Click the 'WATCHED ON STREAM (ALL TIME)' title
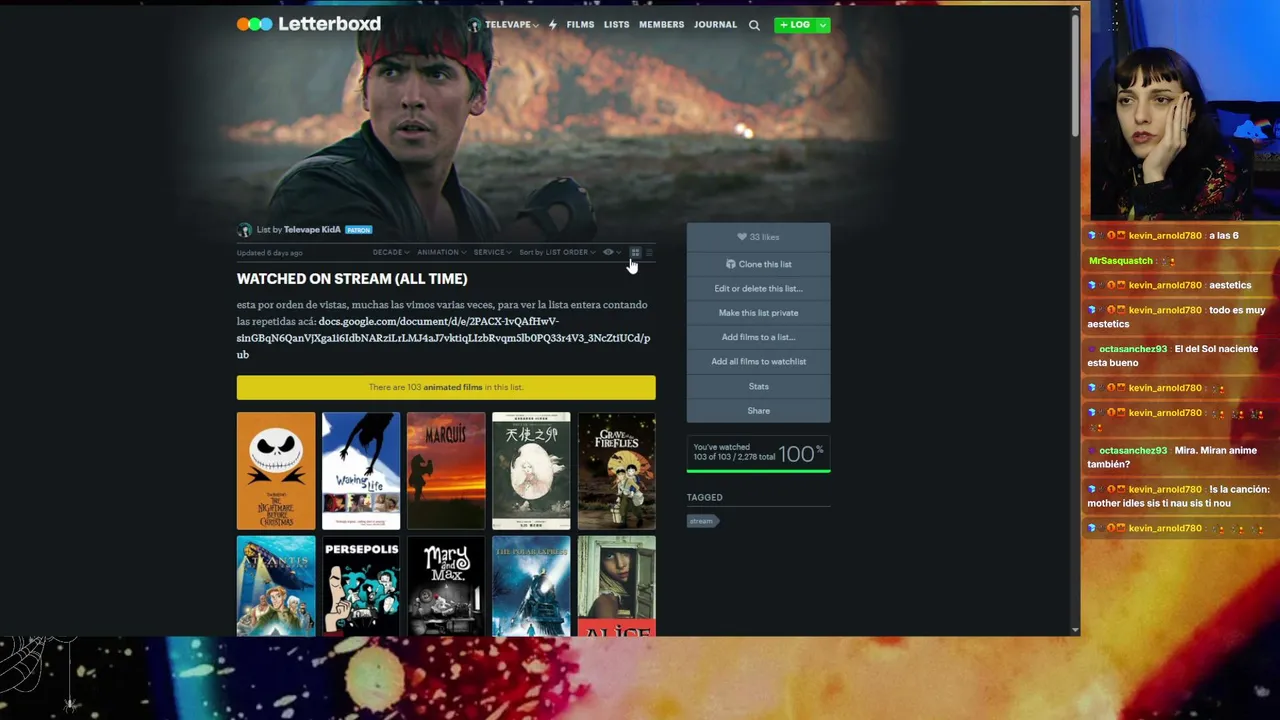This screenshot has height=720, width=1280. [x=352, y=279]
